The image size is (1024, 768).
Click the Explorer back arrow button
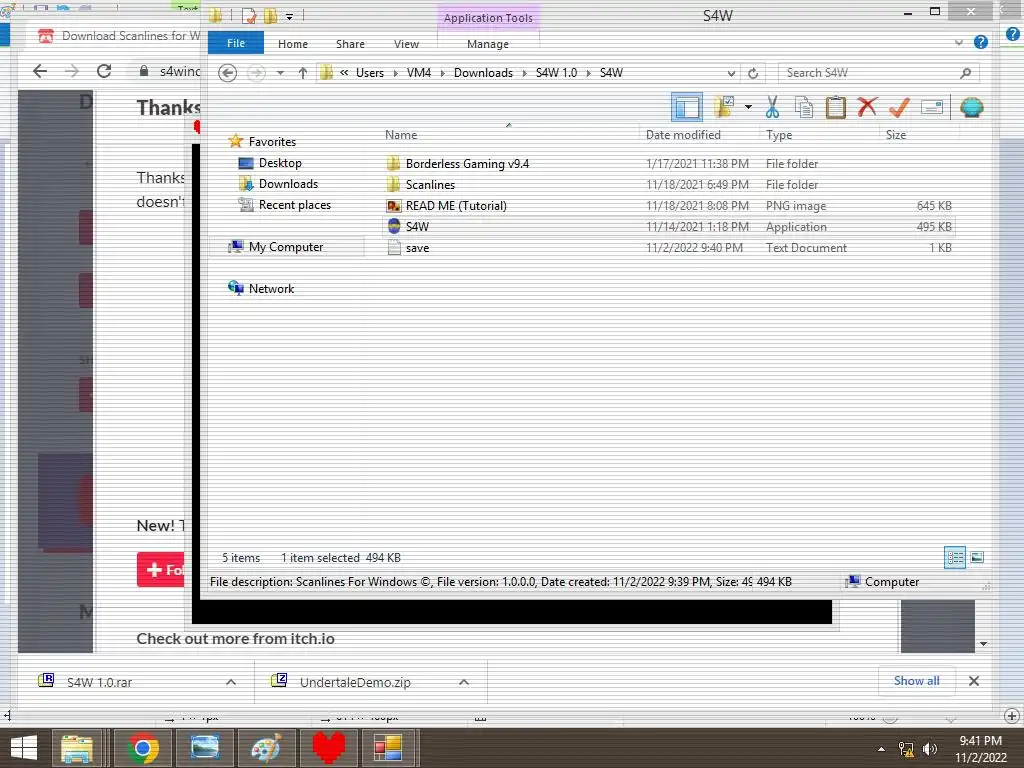[227, 72]
